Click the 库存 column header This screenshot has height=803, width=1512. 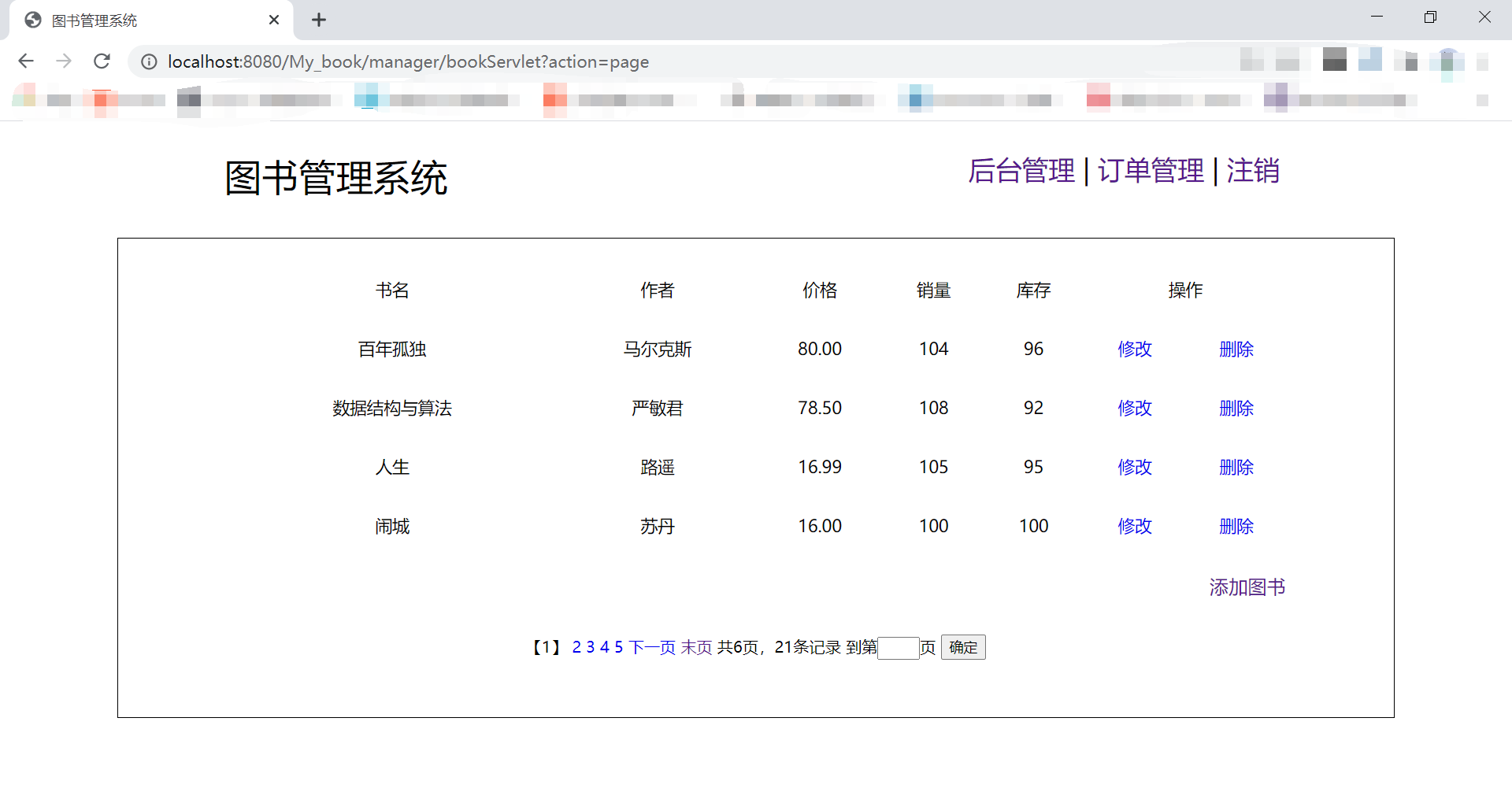1034,290
